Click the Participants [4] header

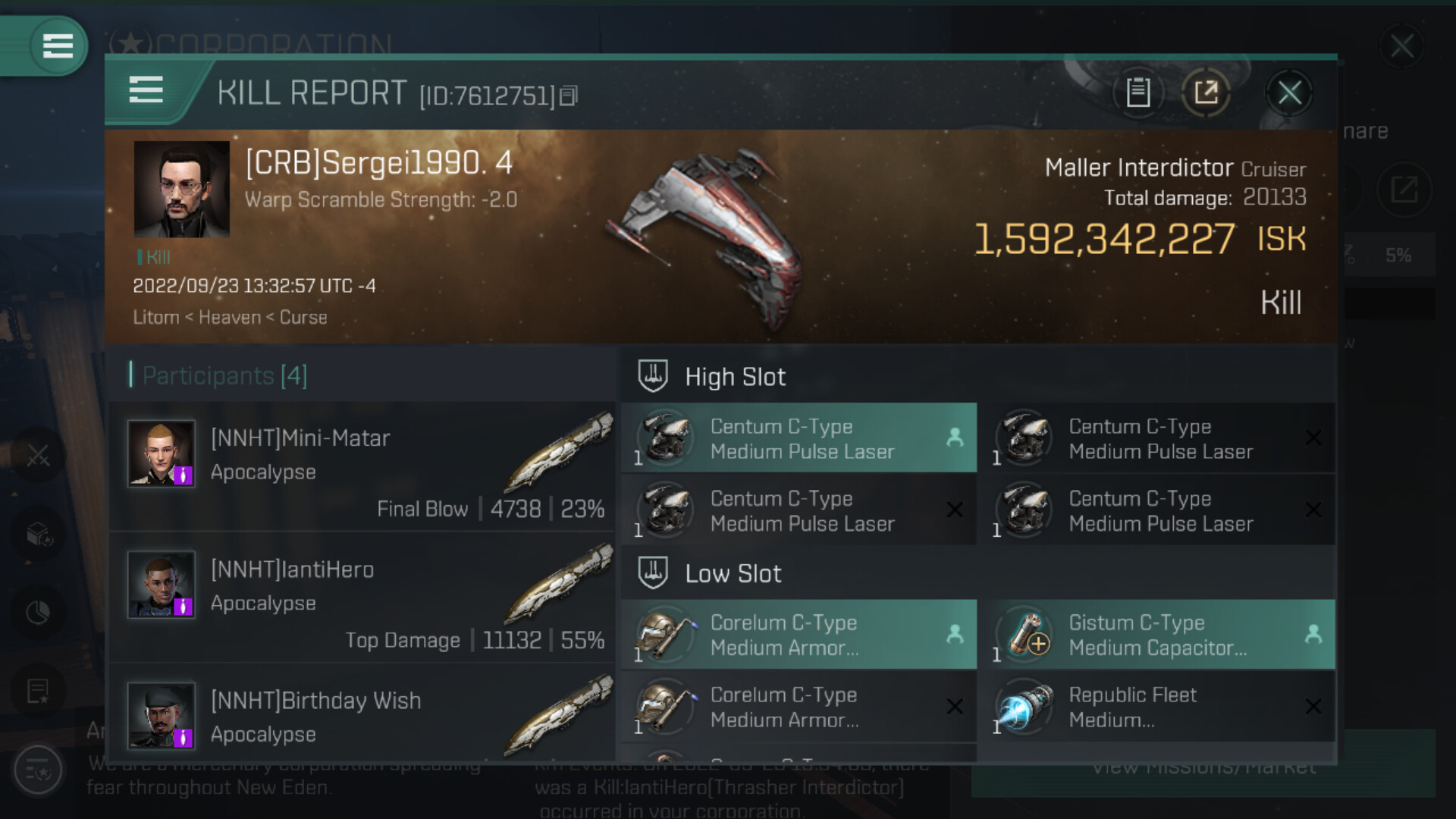(224, 375)
